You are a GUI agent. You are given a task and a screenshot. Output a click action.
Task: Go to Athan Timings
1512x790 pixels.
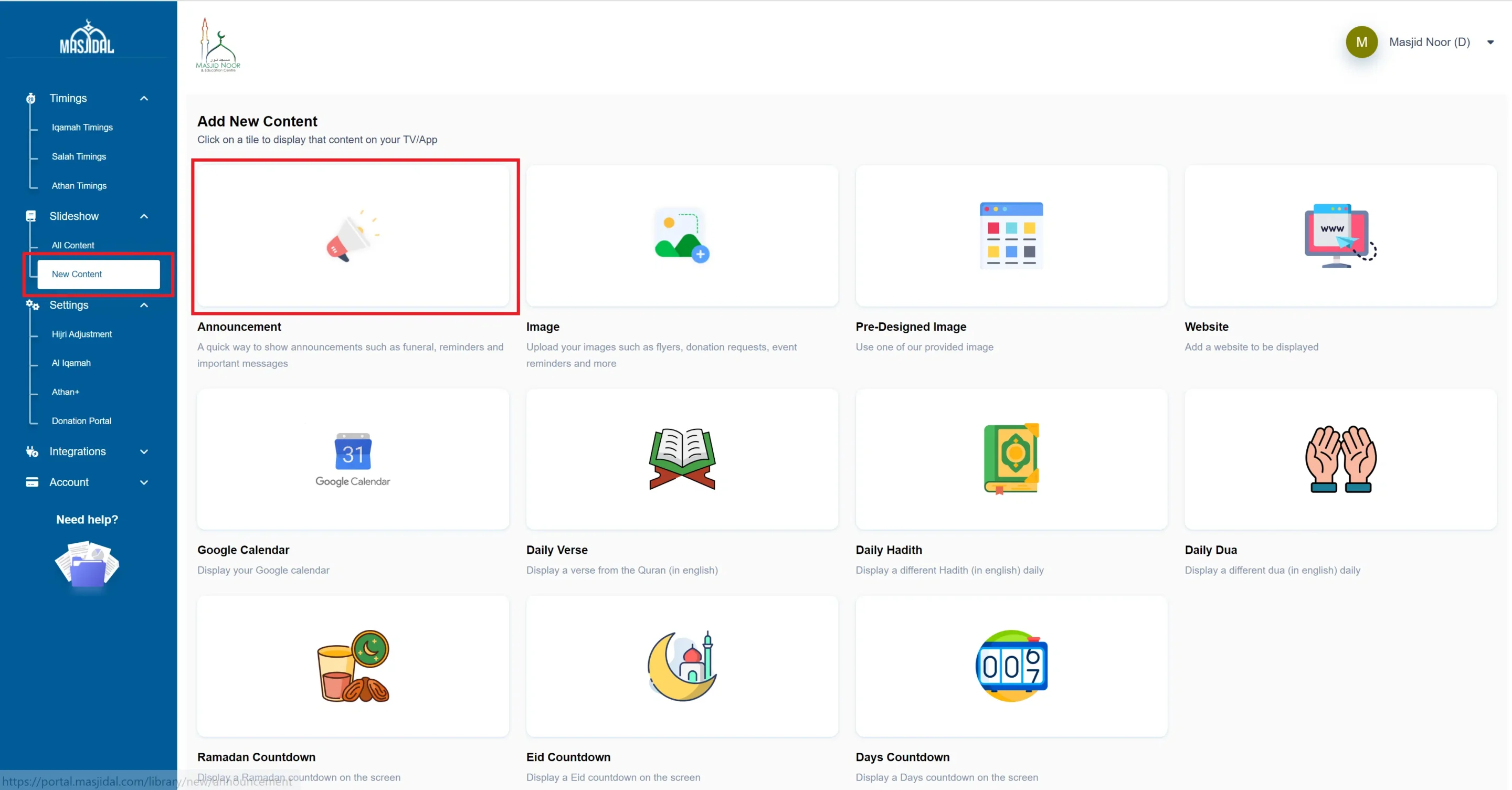click(x=79, y=185)
